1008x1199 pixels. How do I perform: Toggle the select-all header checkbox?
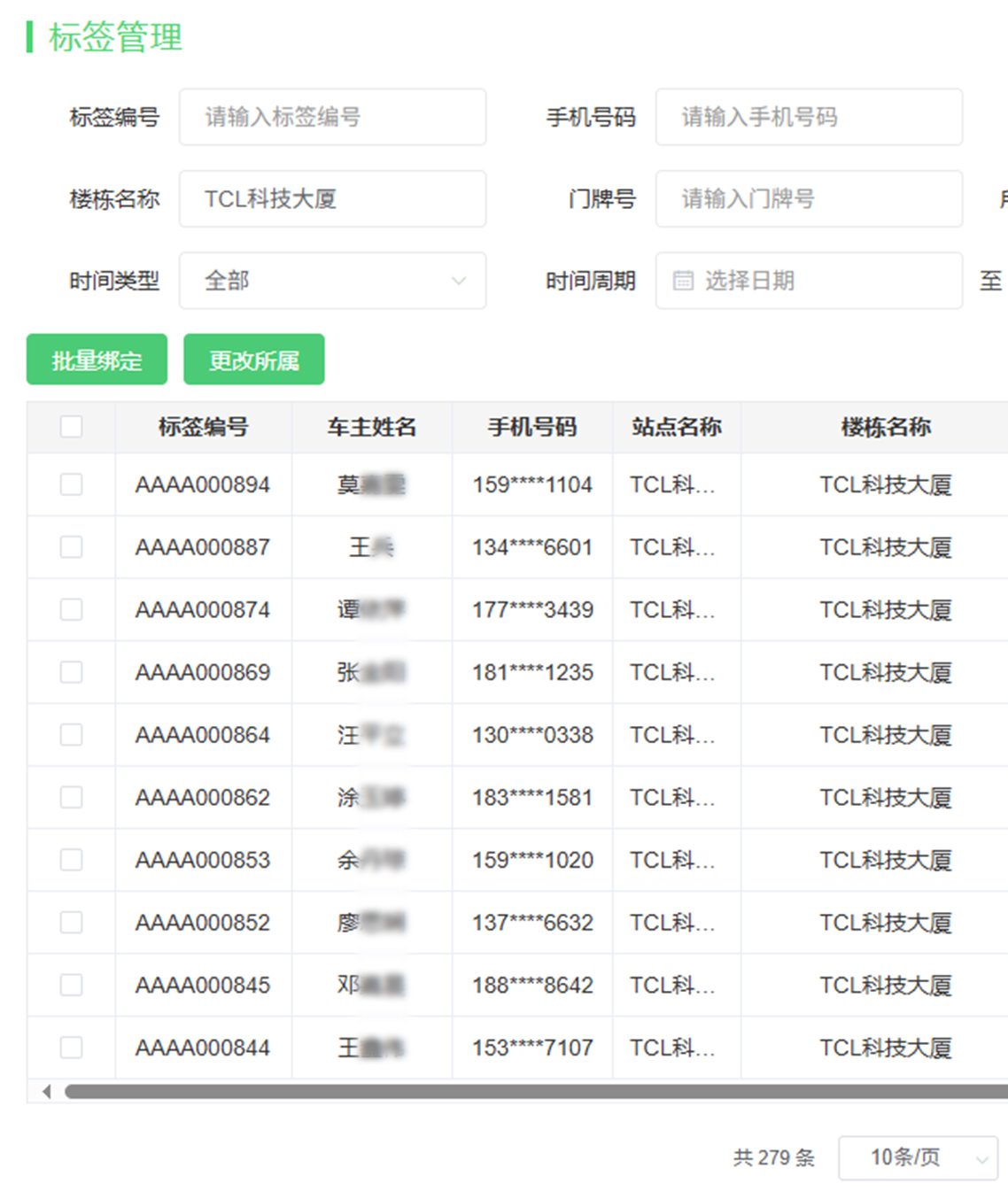71,427
